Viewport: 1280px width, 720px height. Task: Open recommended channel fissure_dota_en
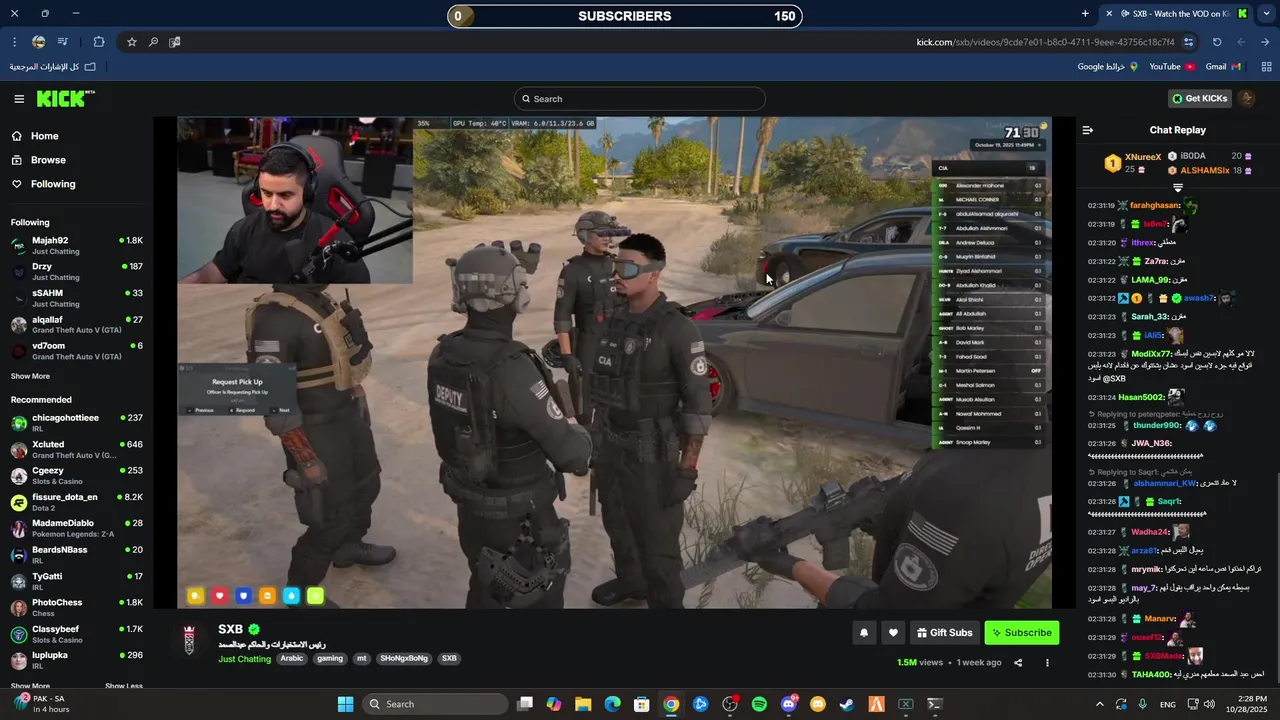(x=77, y=502)
